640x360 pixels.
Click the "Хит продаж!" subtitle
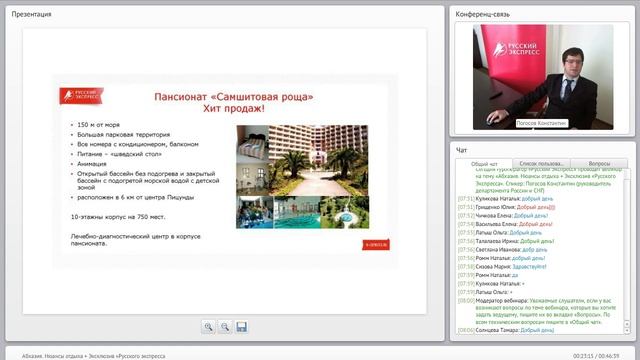(234, 109)
